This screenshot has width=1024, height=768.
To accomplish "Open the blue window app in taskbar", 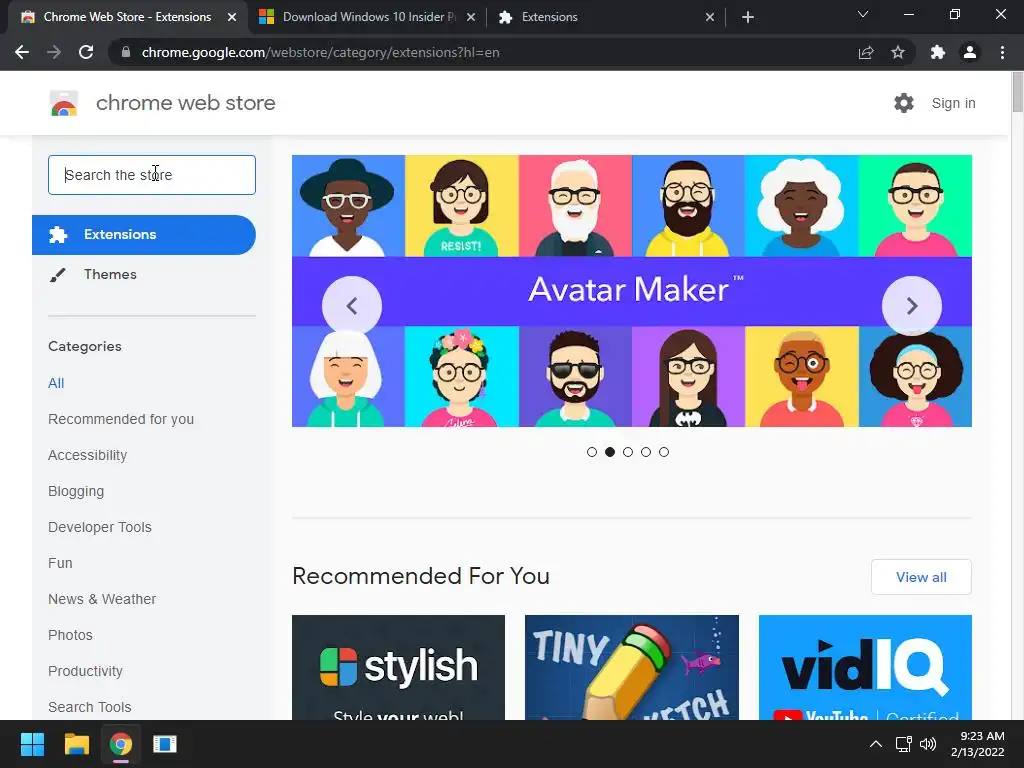I will click(165, 744).
